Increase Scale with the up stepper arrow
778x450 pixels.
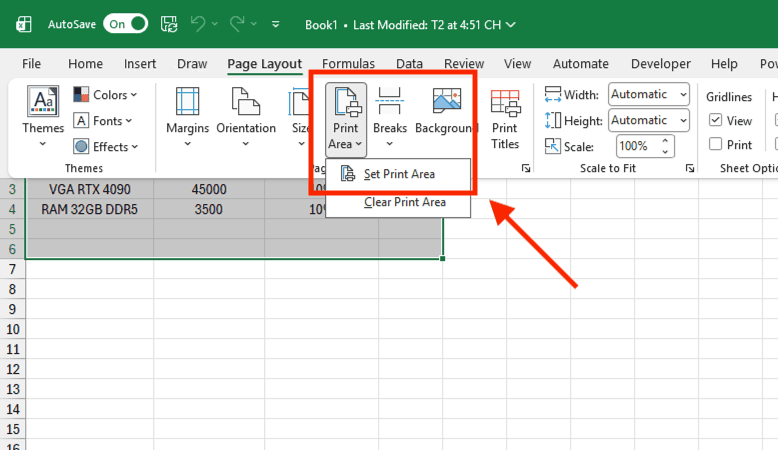[x=665, y=141]
